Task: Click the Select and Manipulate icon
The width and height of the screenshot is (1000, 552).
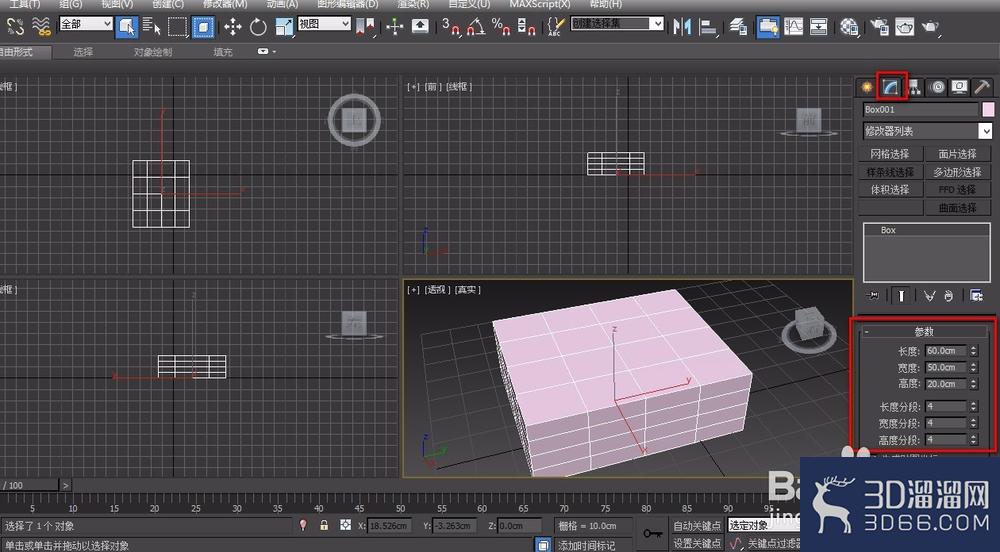Action: (x=395, y=27)
